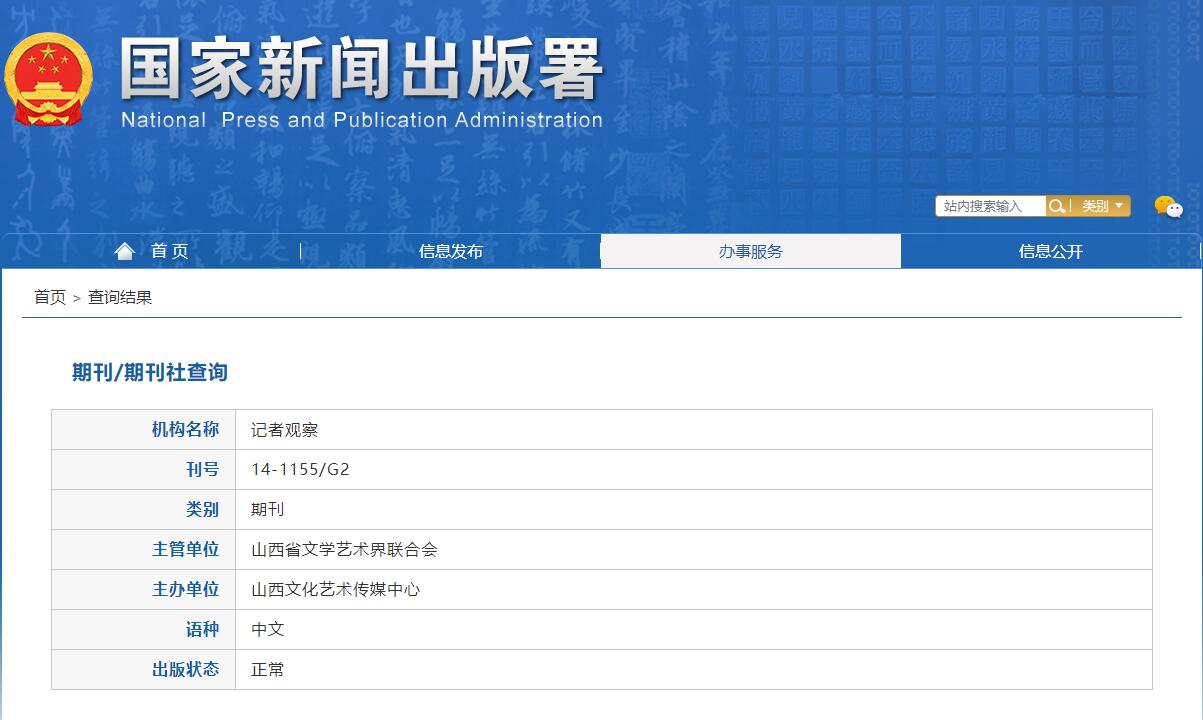The height and width of the screenshot is (720, 1203).
Task: Click the 主管单位 row label
Action: (187, 549)
